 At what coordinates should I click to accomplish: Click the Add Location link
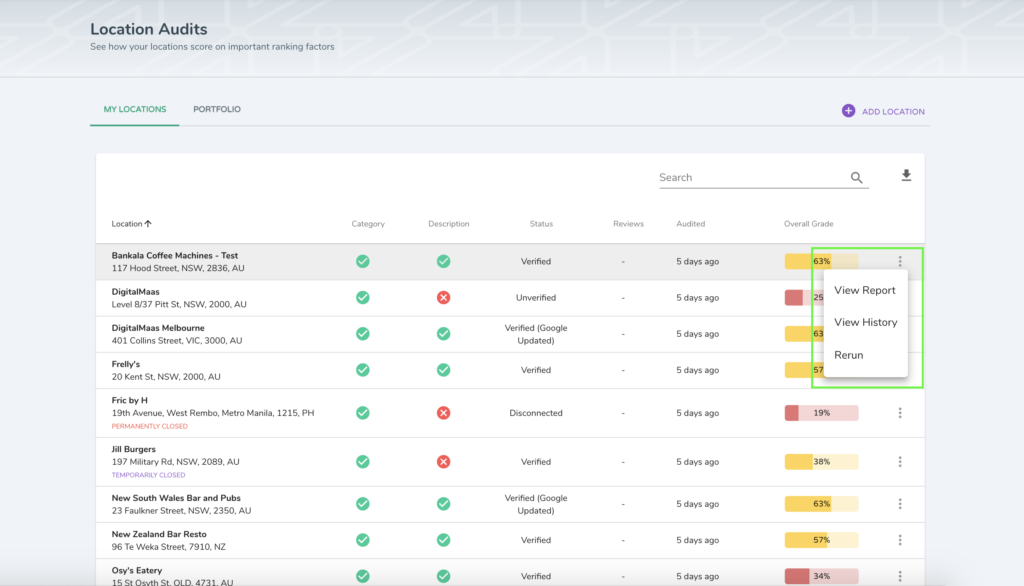click(893, 112)
